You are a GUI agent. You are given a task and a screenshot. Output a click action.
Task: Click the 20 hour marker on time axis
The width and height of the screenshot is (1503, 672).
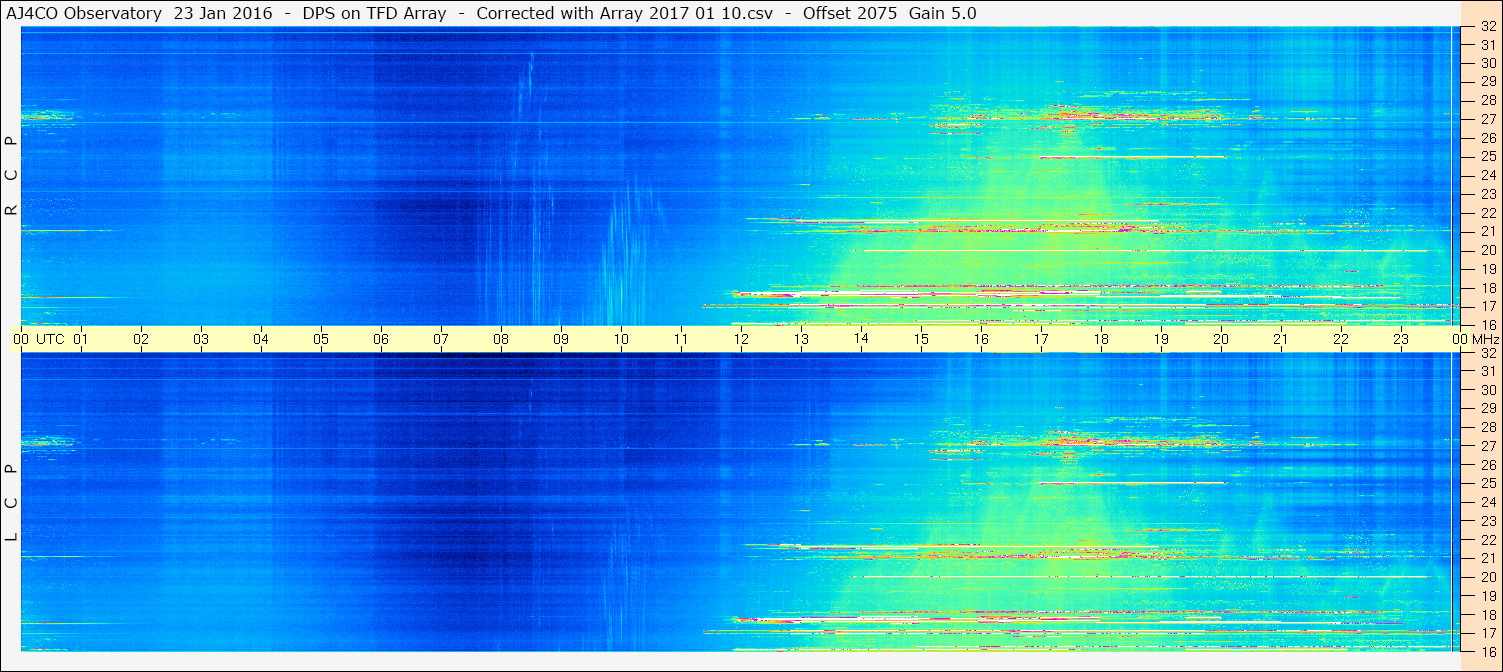tap(1221, 339)
